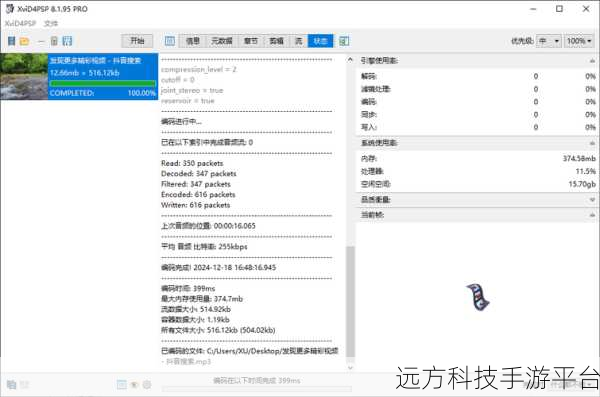This screenshot has height=397, width=600.
Task: Click the 374.7mb max memory log line
Action: click(x=202, y=299)
